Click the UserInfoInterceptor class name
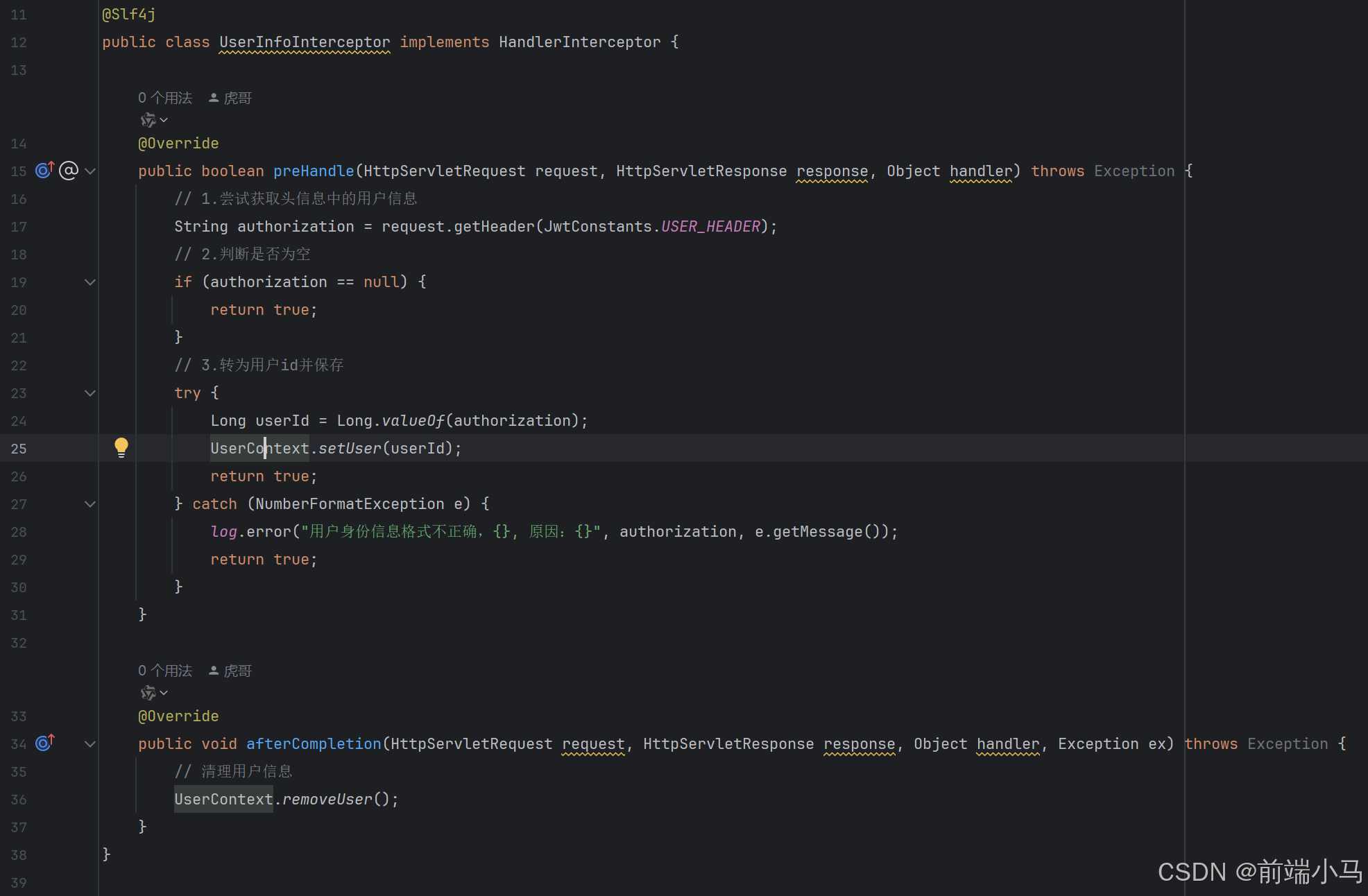1368x896 pixels. [x=305, y=42]
